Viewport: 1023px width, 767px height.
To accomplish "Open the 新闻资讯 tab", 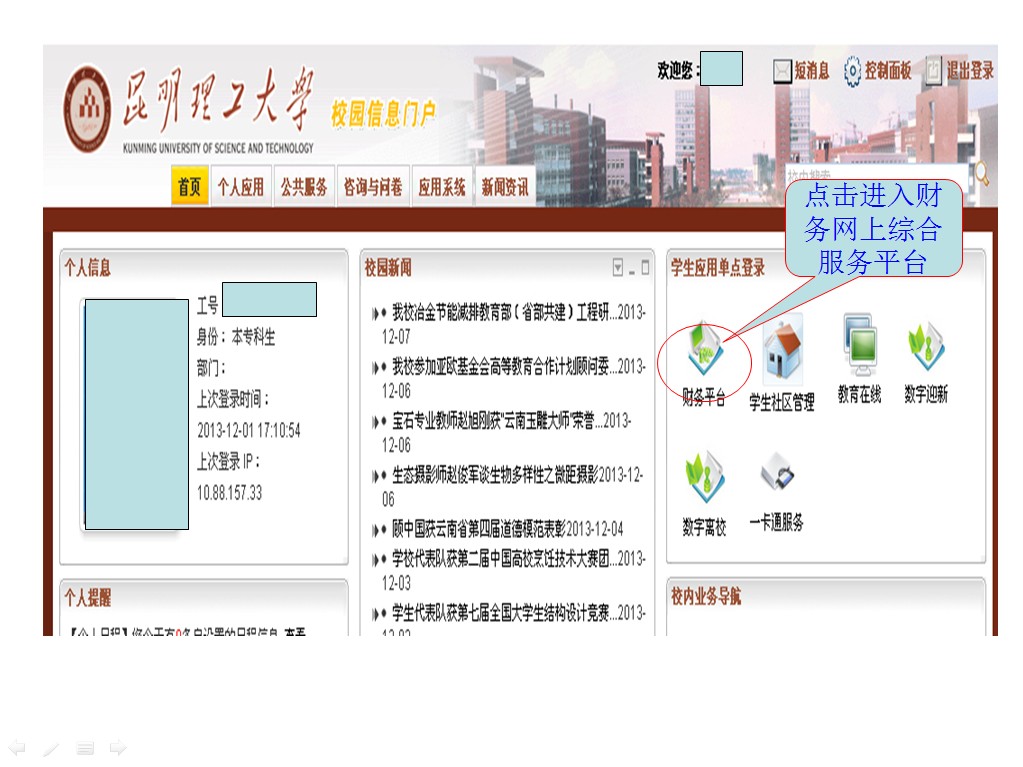I will 505,187.
